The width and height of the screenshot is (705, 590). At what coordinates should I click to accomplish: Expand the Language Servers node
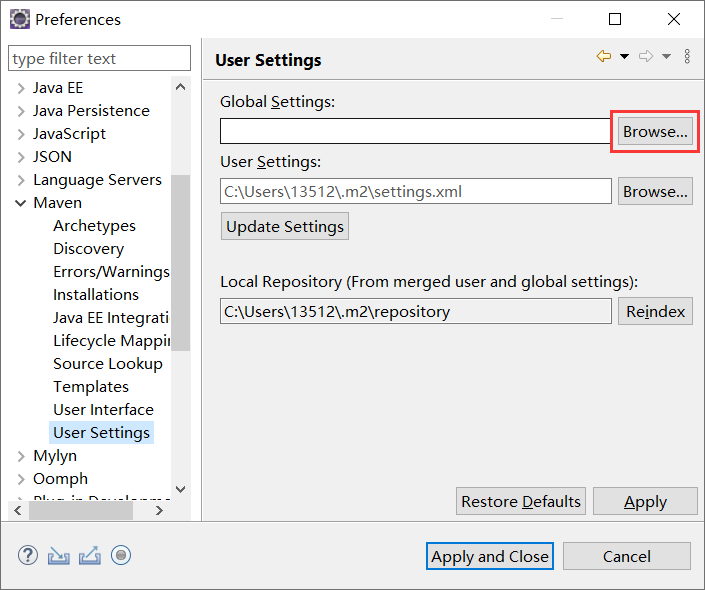(x=21, y=180)
